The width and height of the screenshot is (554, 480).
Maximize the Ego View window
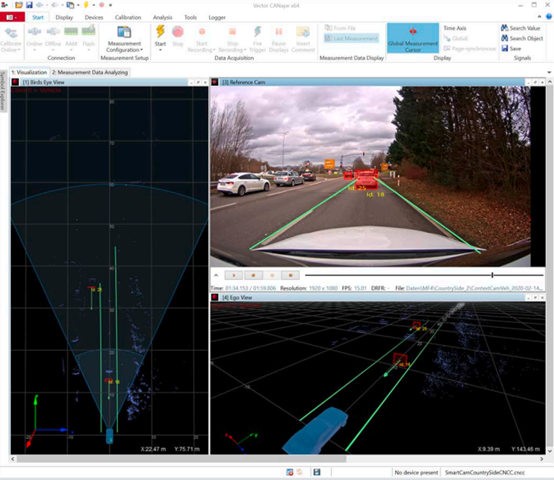[535, 298]
